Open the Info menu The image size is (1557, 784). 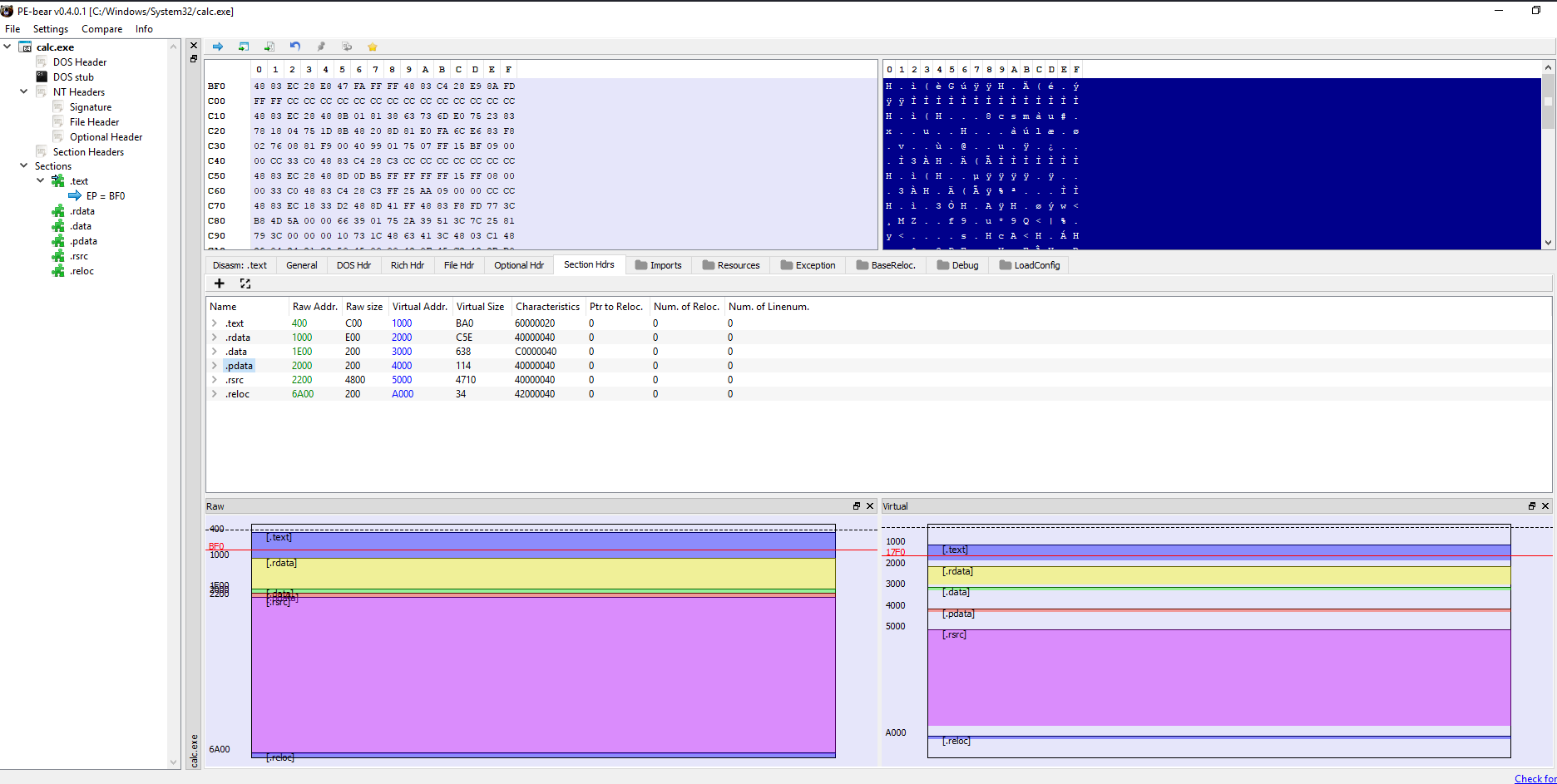coord(144,29)
